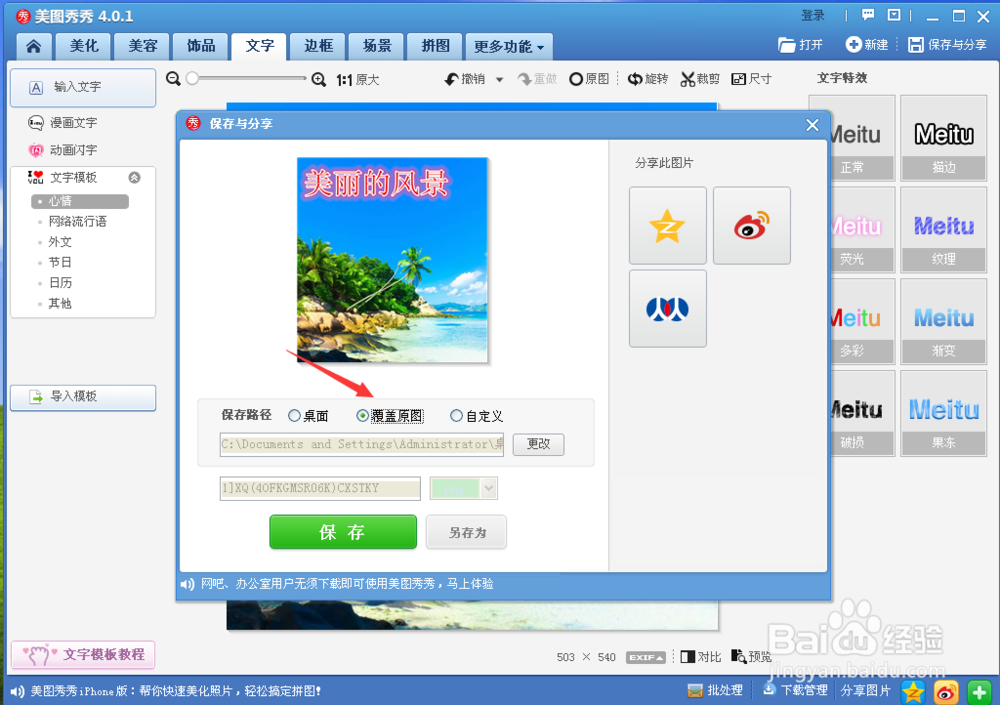
Task: Go to the home tab icon
Action: (34, 46)
